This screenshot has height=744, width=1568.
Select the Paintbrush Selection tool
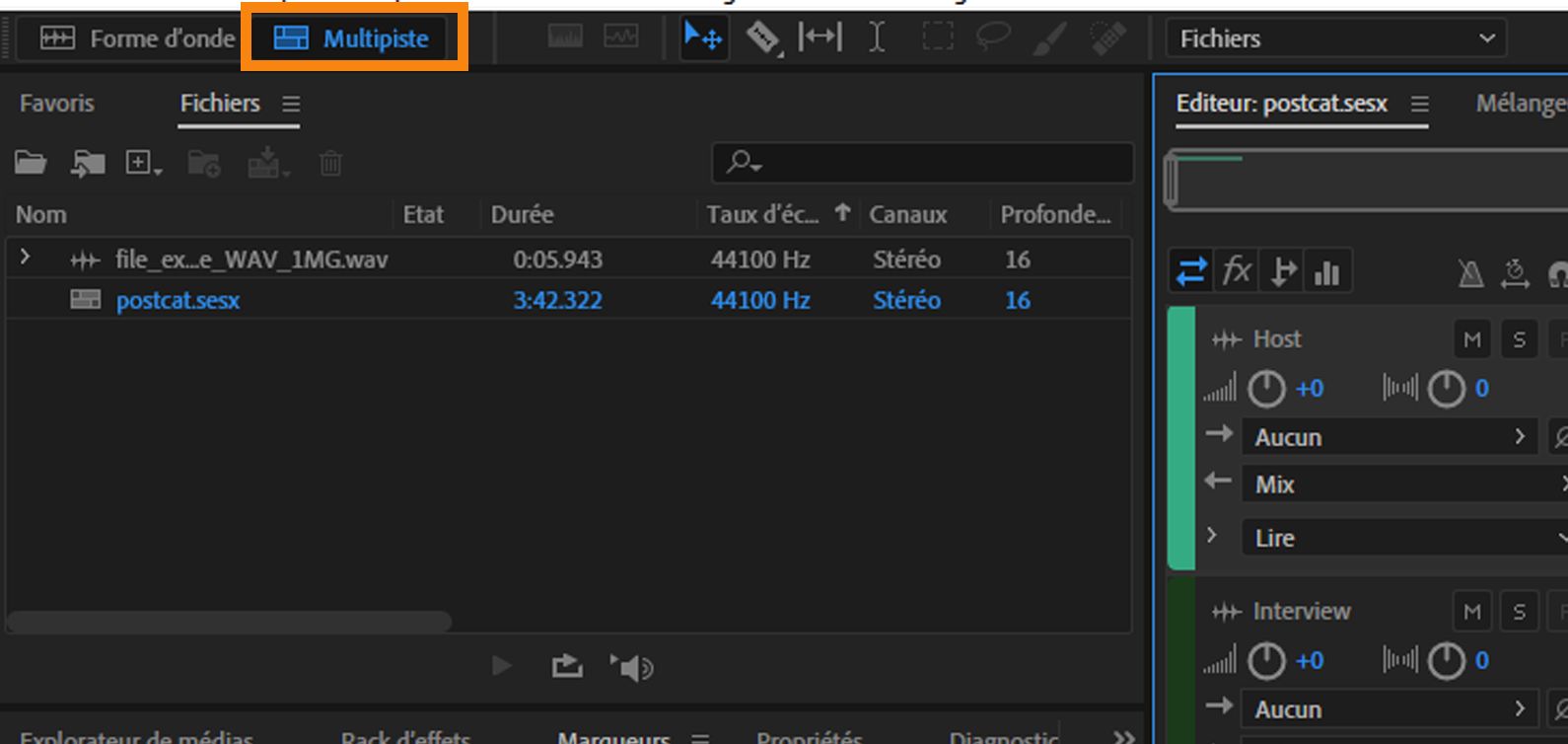(x=1049, y=38)
